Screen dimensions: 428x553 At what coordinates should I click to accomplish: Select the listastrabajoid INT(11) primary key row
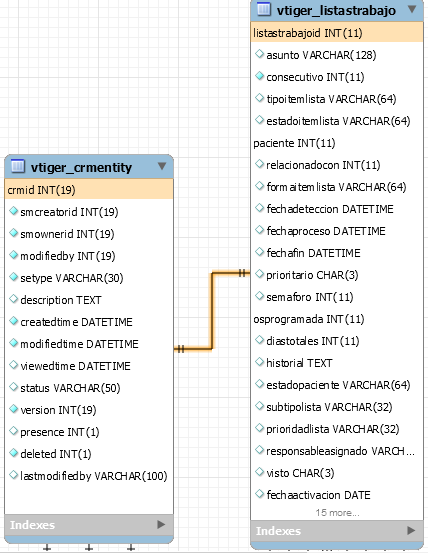click(337, 33)
